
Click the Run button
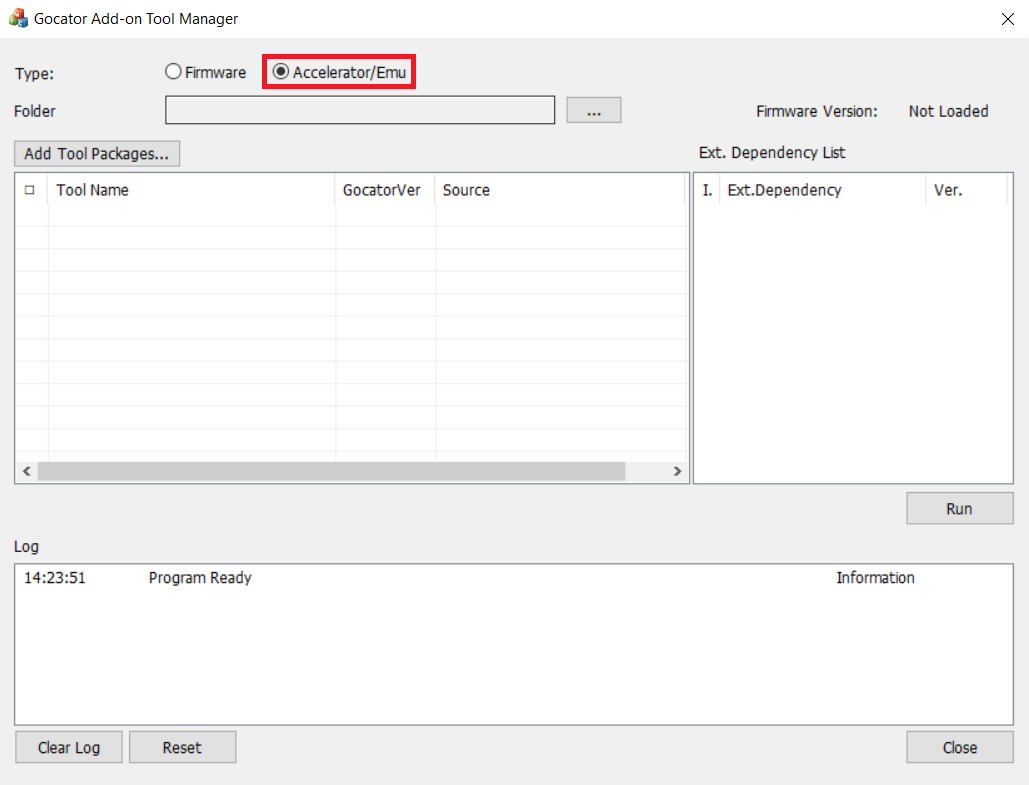coord(959,509)
